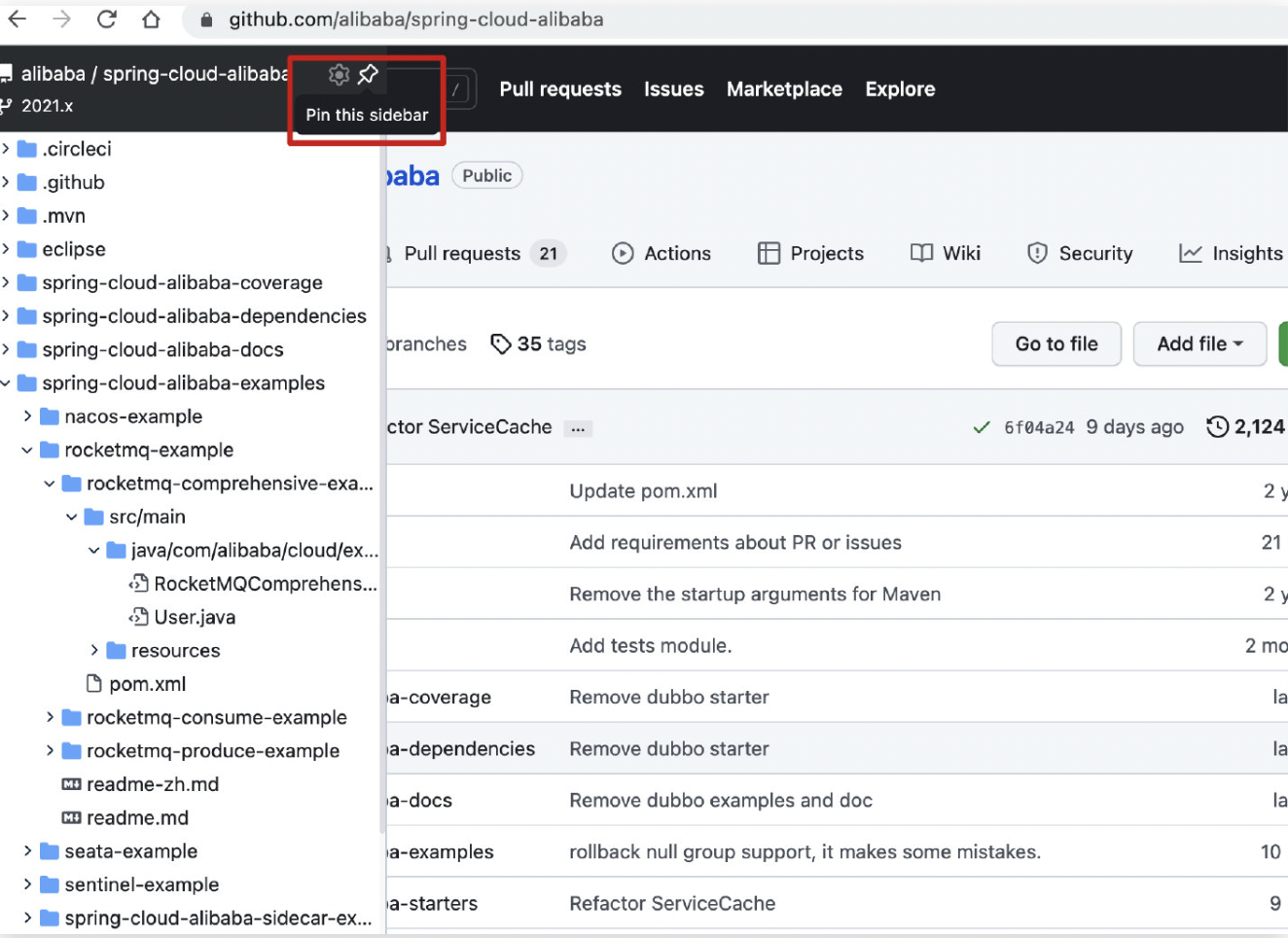Click the Go to file button
Image resolution: width=1288 pixels, height=938 pixels.
pos(1056,343)
